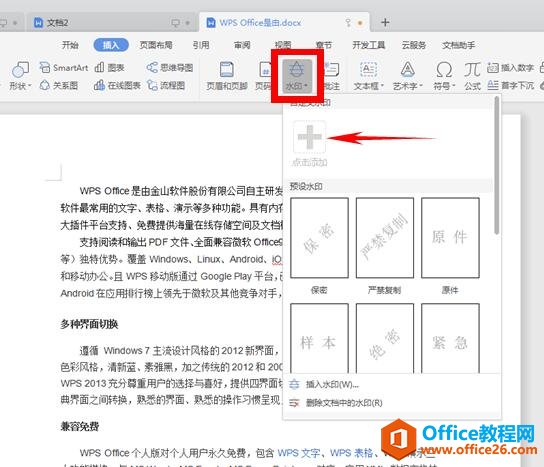Select the 紧急 preset watermark thumbnail

[x=450, y=338]
